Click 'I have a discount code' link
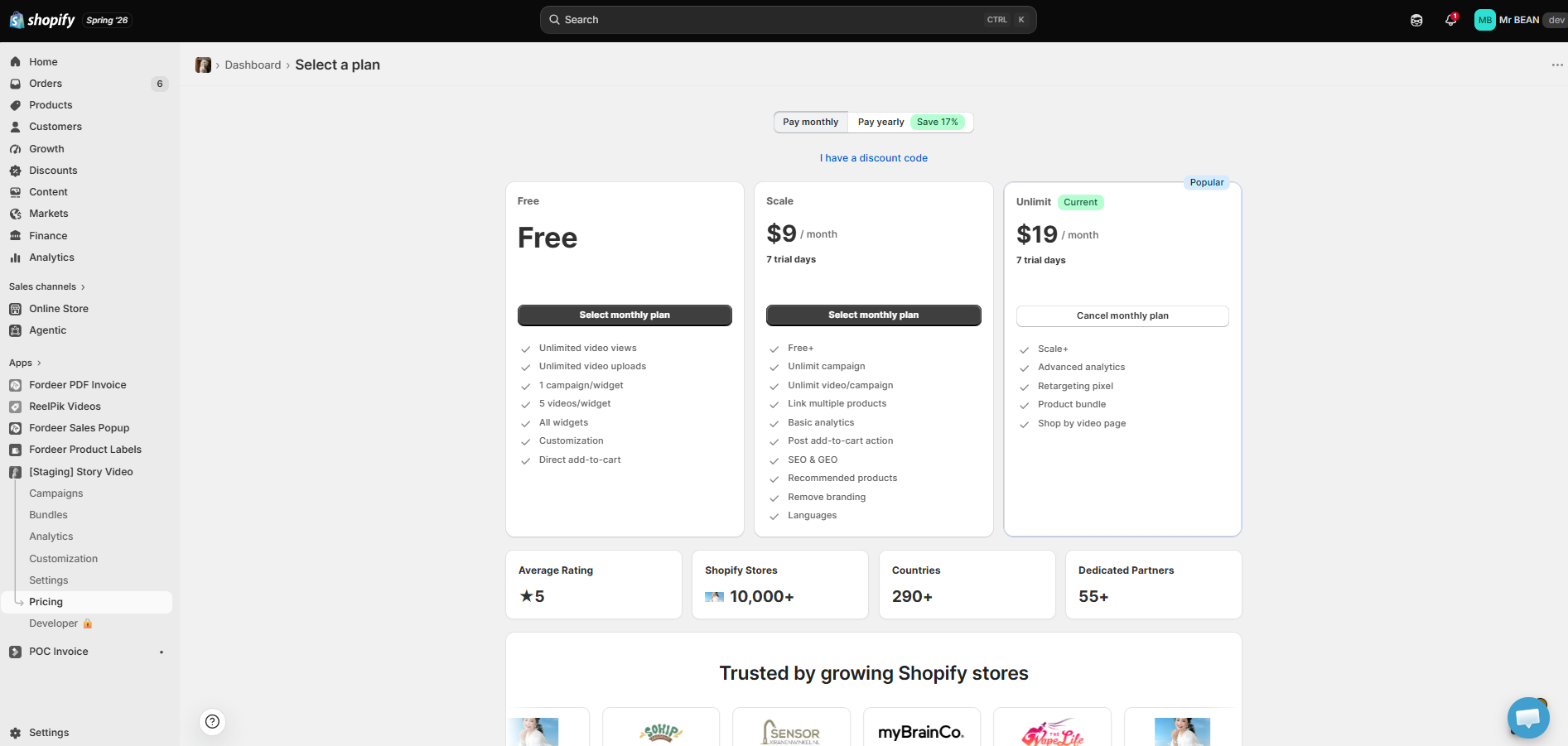Screen dimensions: 1568x746 click(x=874, y=158)
